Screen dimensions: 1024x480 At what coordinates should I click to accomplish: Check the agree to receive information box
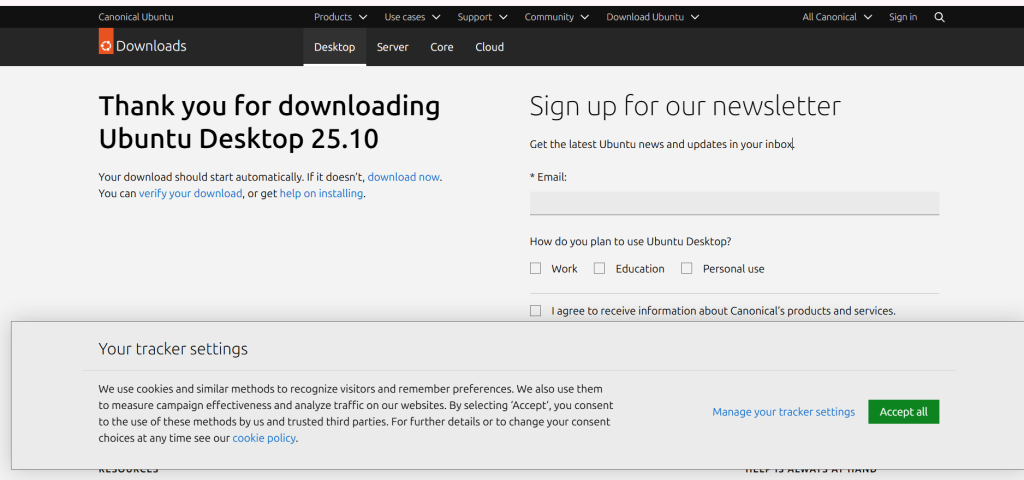(535, 311)
